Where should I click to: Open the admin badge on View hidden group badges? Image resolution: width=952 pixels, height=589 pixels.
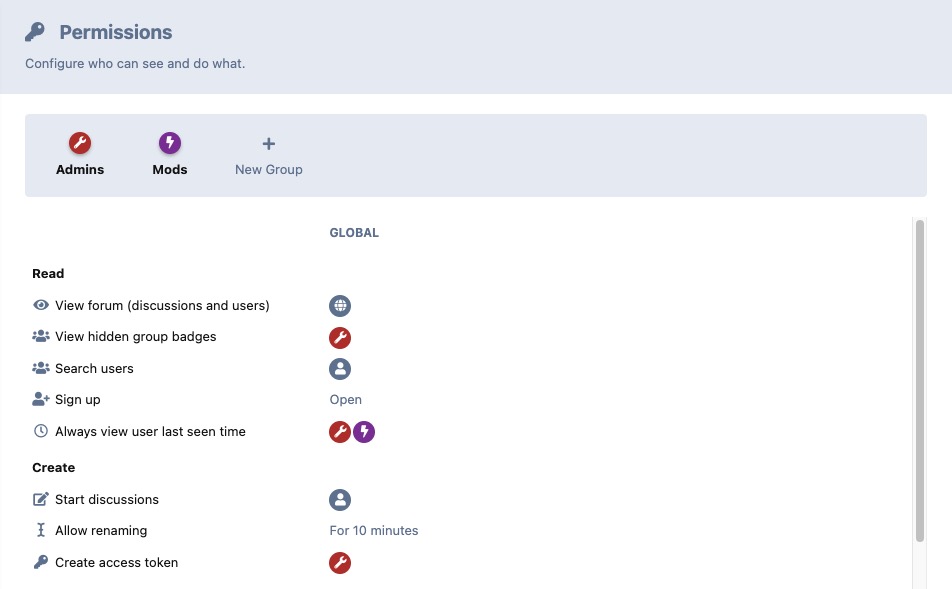[340, 338]
